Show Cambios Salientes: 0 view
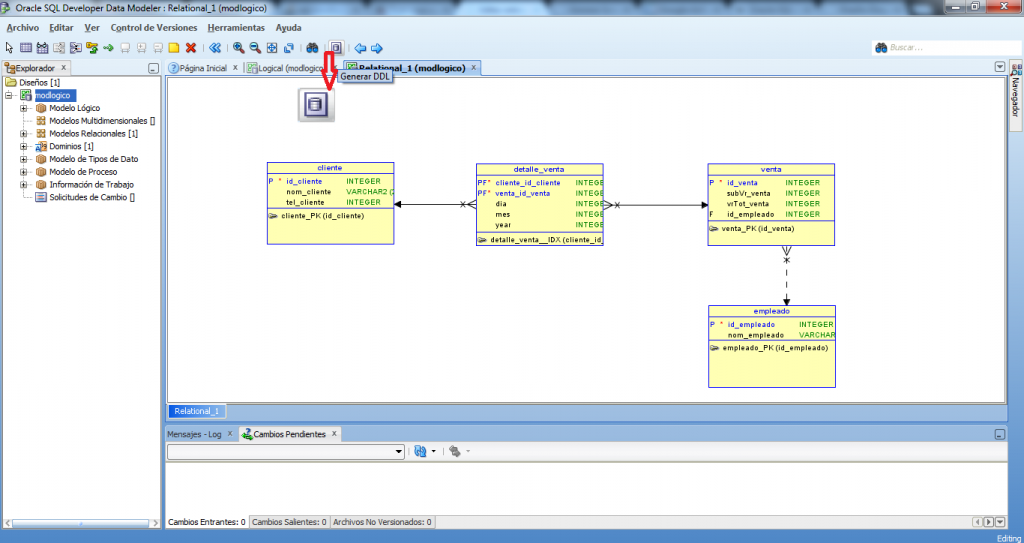The image size is (1024, 543). point(289,522)
